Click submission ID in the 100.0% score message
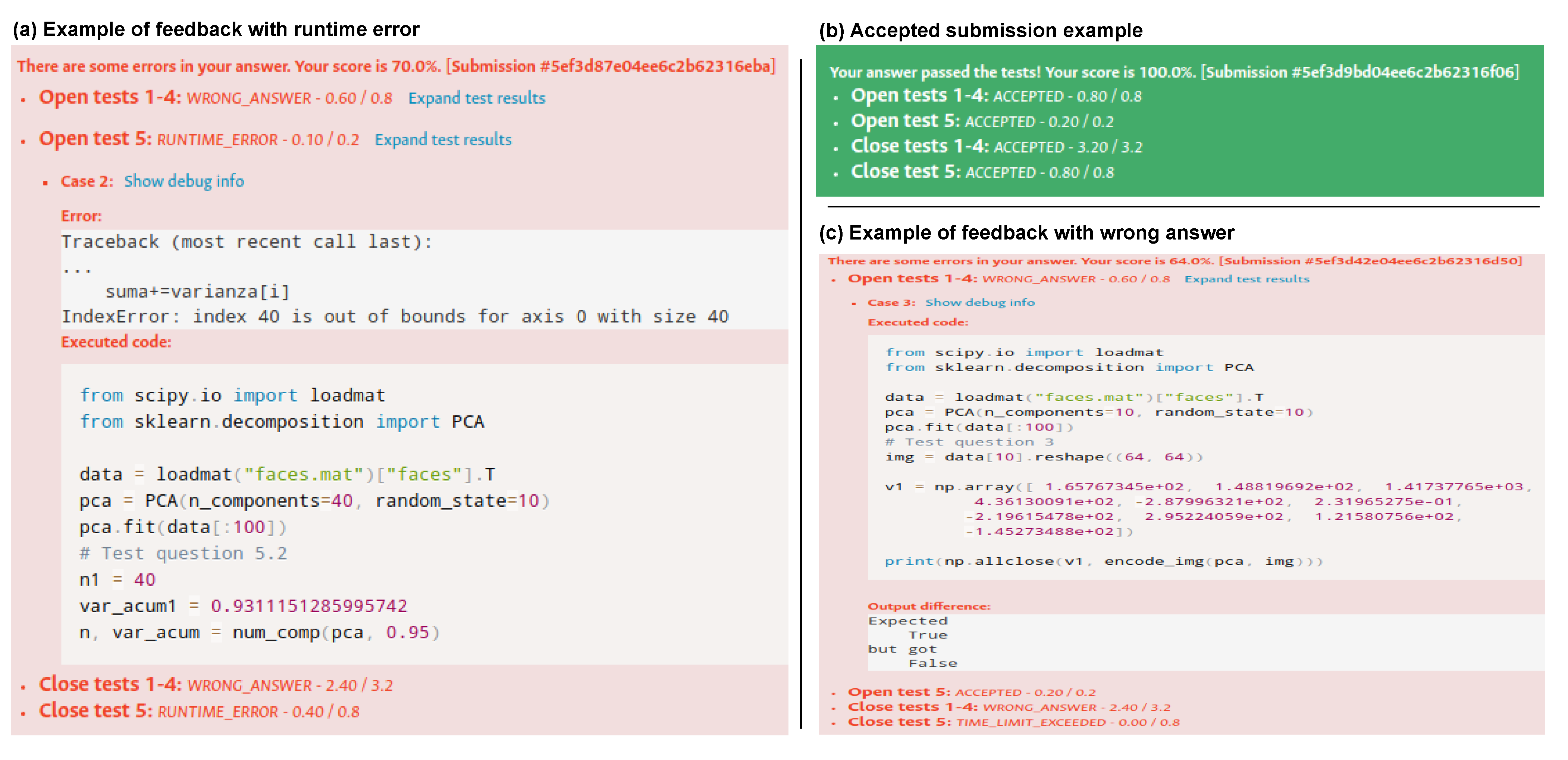Image resolution: width=1568 pixels, height=760 pixels. 1360,72
